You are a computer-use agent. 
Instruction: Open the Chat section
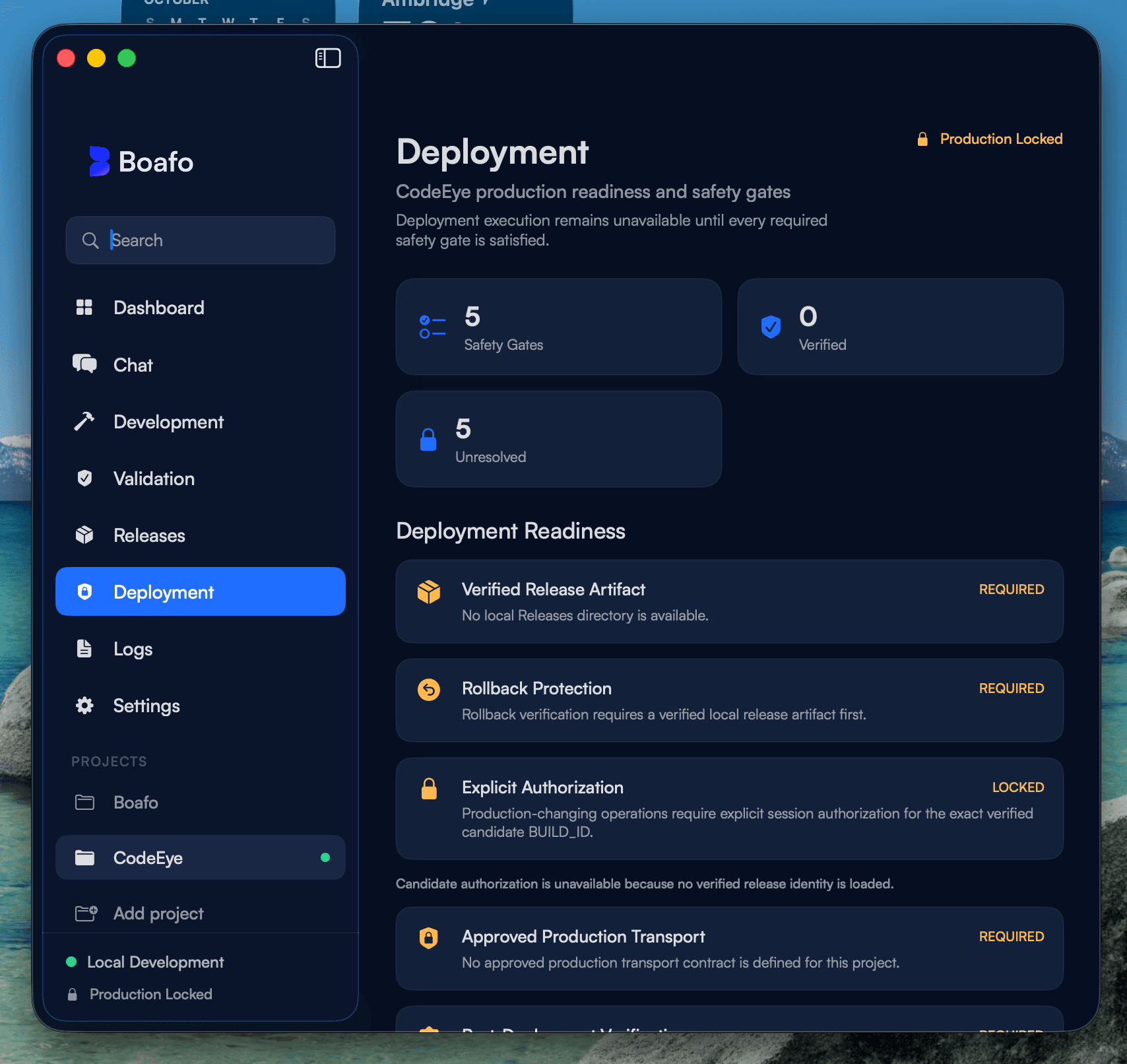201,364
